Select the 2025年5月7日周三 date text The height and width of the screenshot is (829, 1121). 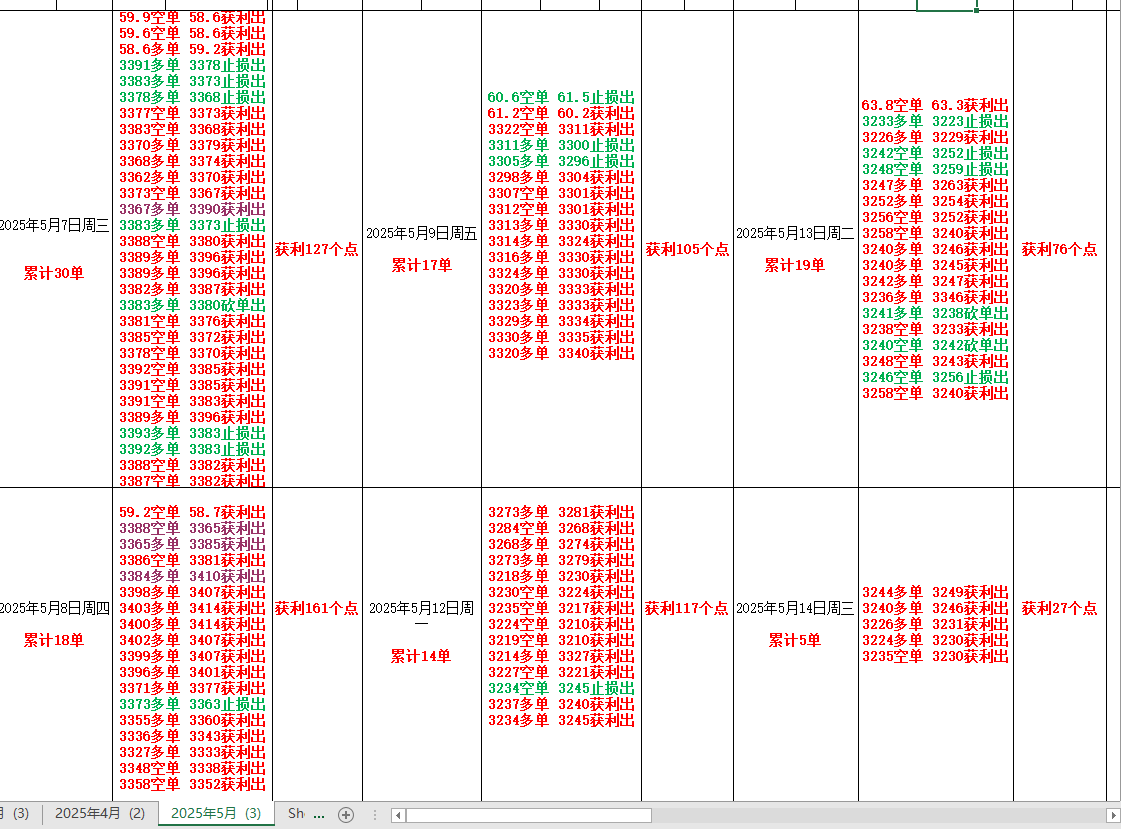point(55,225)
